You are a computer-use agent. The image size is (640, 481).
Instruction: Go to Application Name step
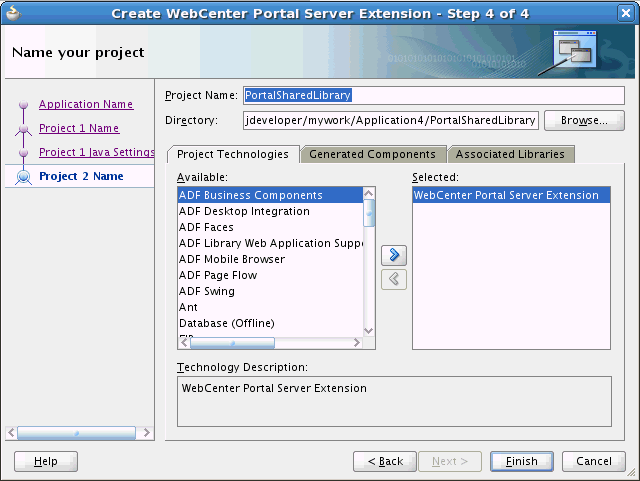[x=86, y=105]
